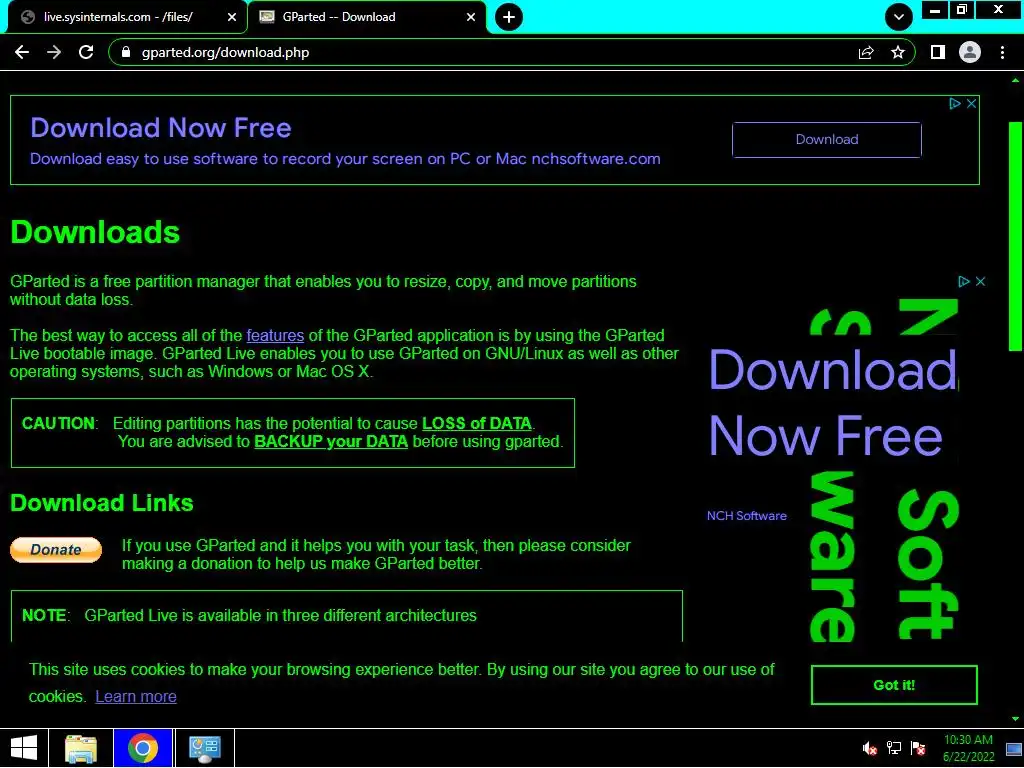The image size is (1024, 768).
Task: Restore down the Chrome window
Action: click(961, 10)
